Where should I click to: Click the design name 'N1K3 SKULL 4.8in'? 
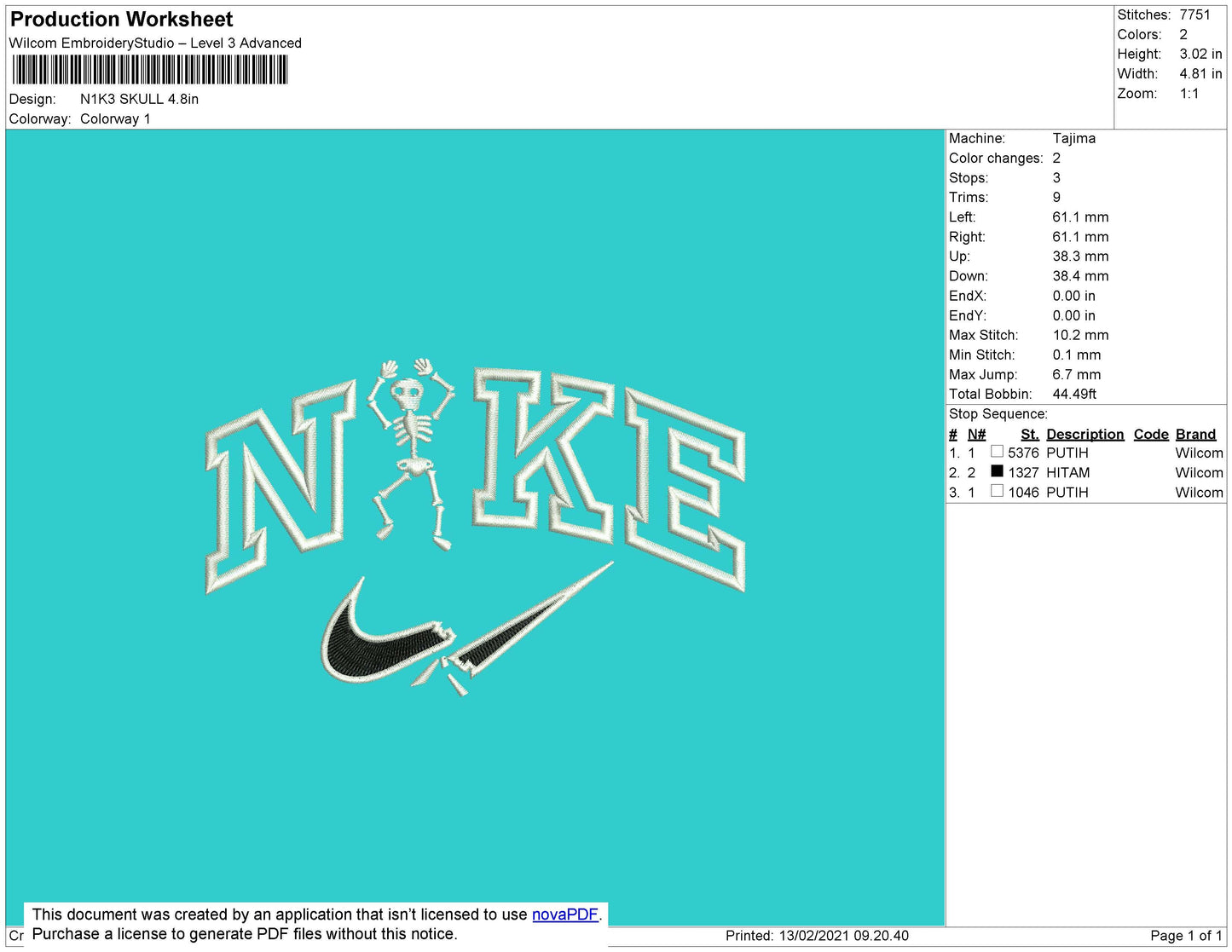coord(139,99)
